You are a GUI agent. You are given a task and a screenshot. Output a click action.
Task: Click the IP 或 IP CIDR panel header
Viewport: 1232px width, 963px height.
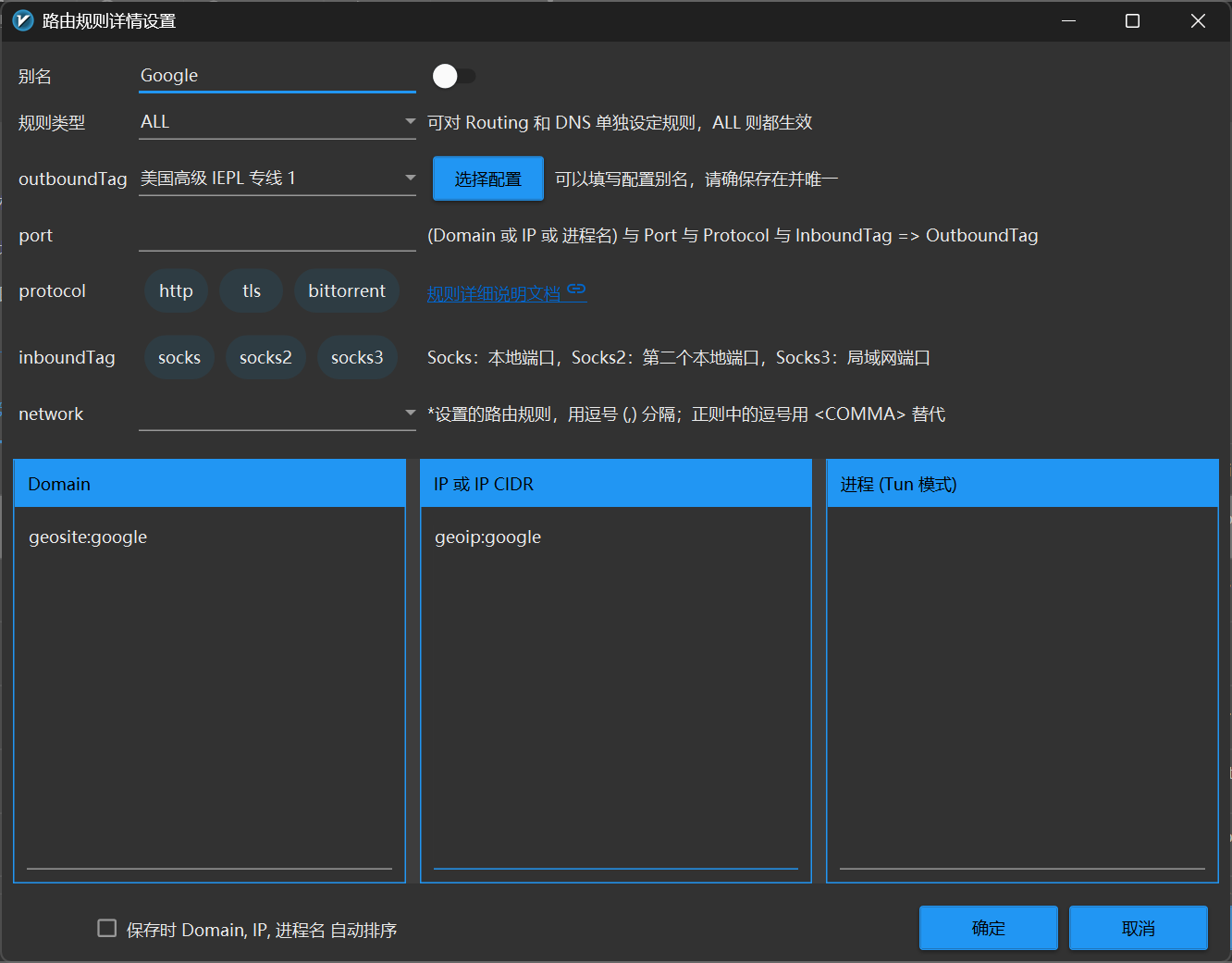616,484
